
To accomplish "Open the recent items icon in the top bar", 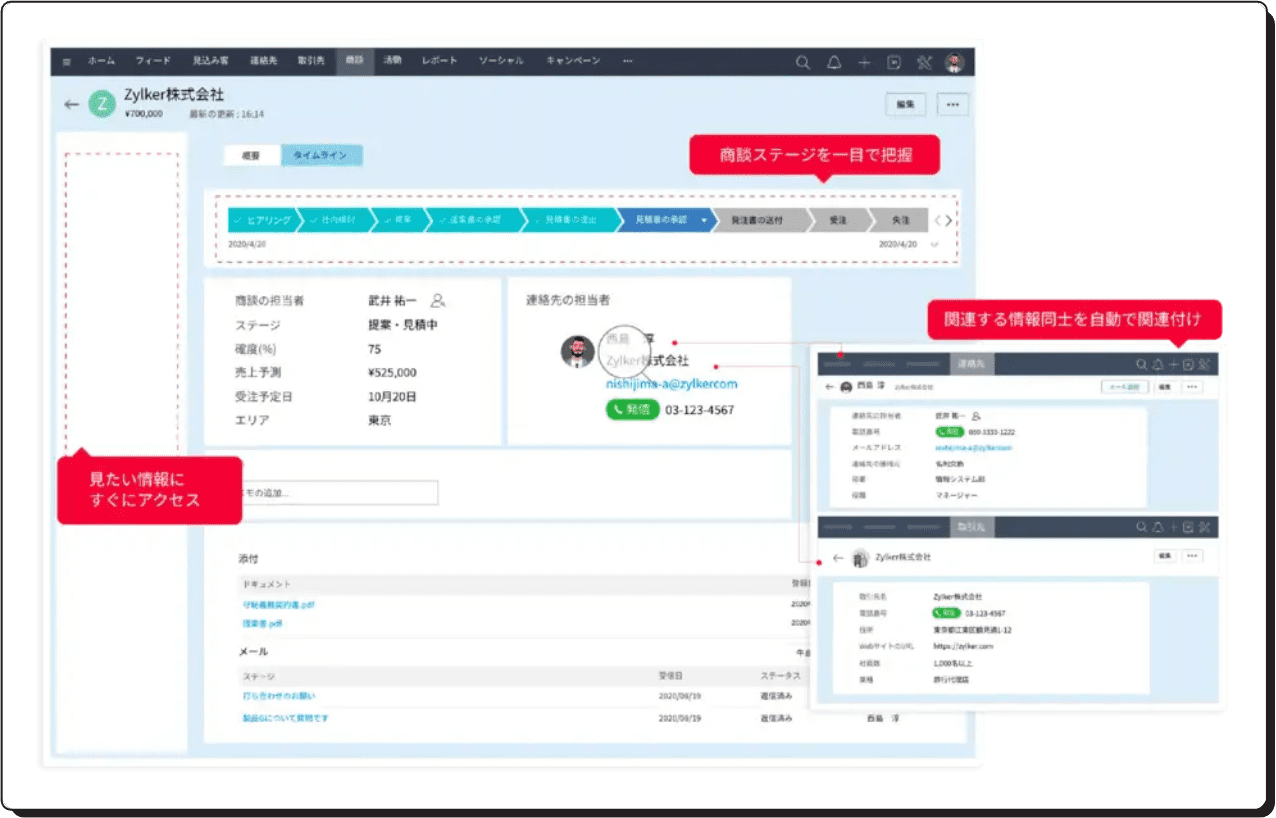I will 893,62.
